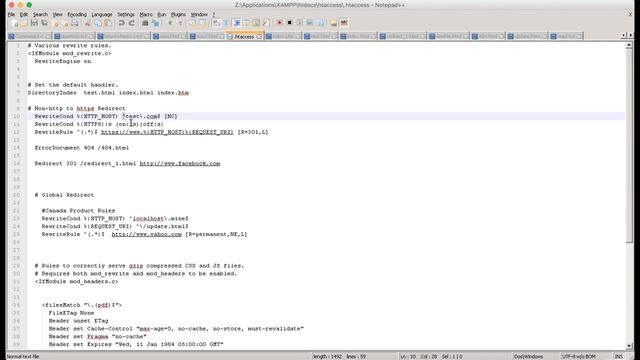Image resolution: width=640 pixels, height=360 pixels.
Task: Click the New file toolbar icon
Action: point(14,23)
